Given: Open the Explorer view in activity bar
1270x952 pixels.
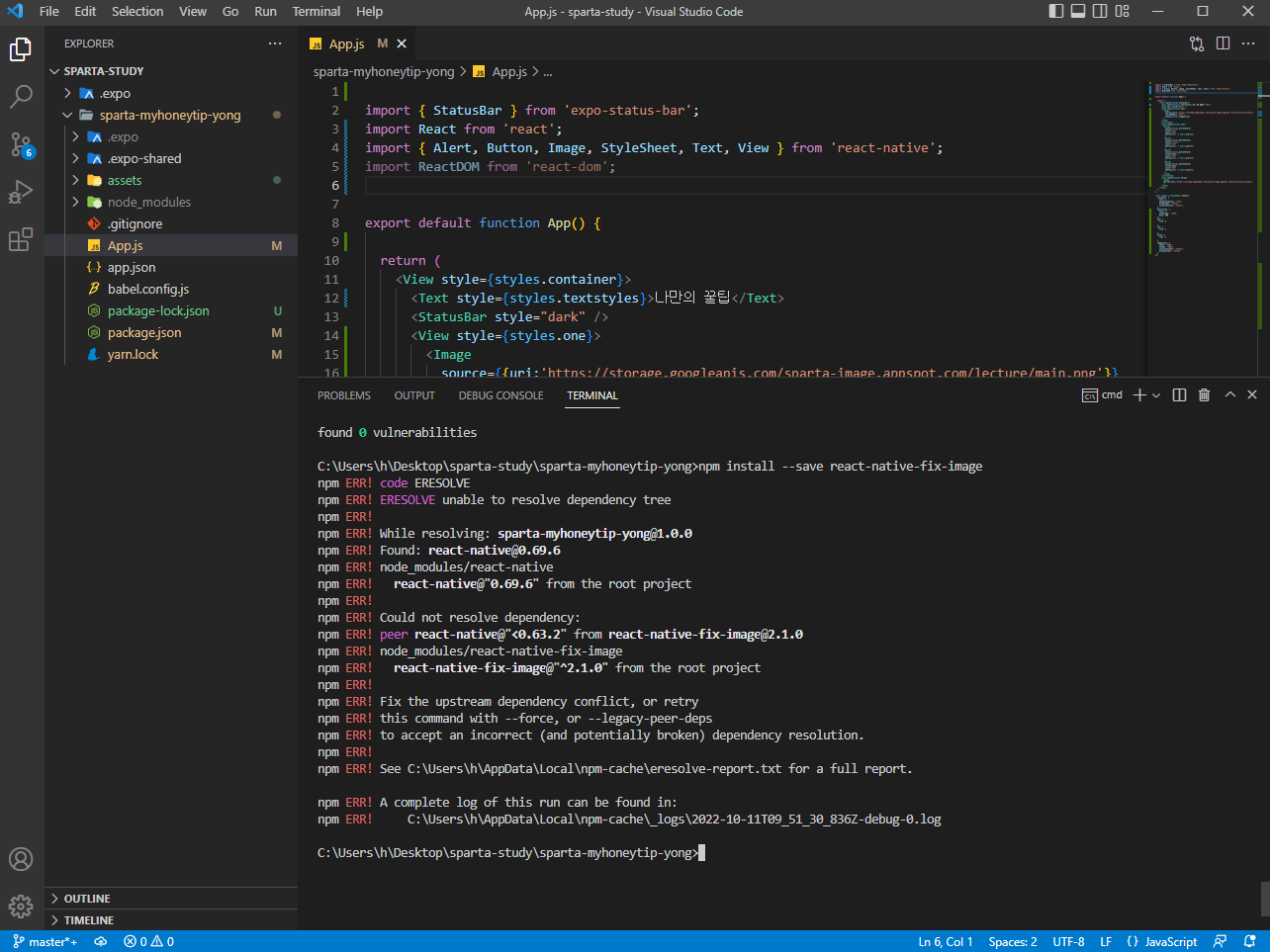Looking at the screenshot, I should [21, 48].
